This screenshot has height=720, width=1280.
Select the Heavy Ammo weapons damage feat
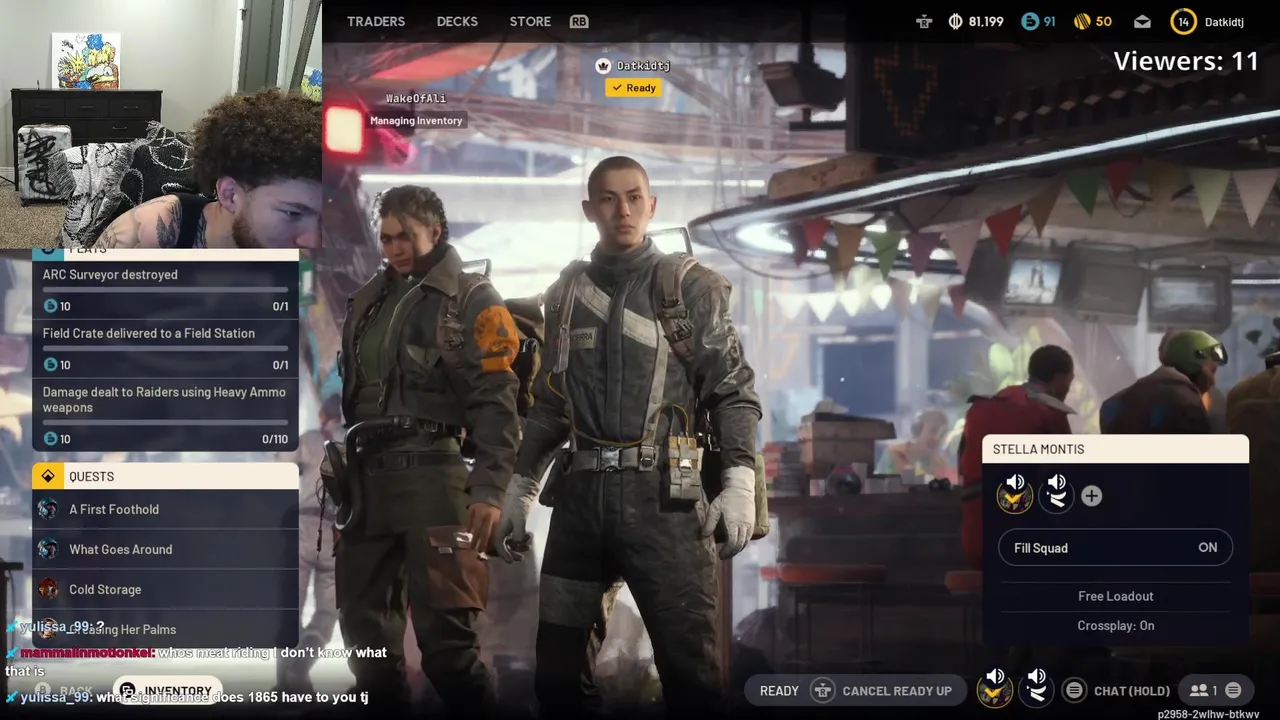[x=165, y=414]
